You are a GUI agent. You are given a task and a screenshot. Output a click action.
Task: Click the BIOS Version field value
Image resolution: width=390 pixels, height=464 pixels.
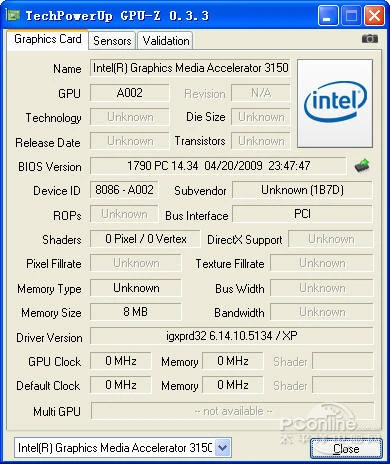(x=218, y=166)
